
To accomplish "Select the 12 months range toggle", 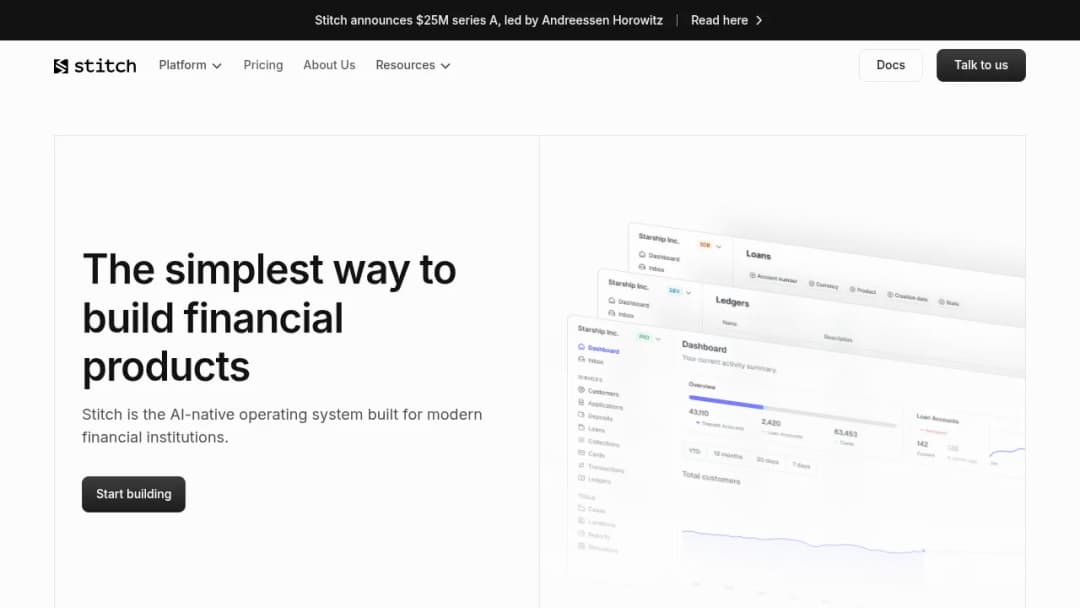I will pos(728,455).
